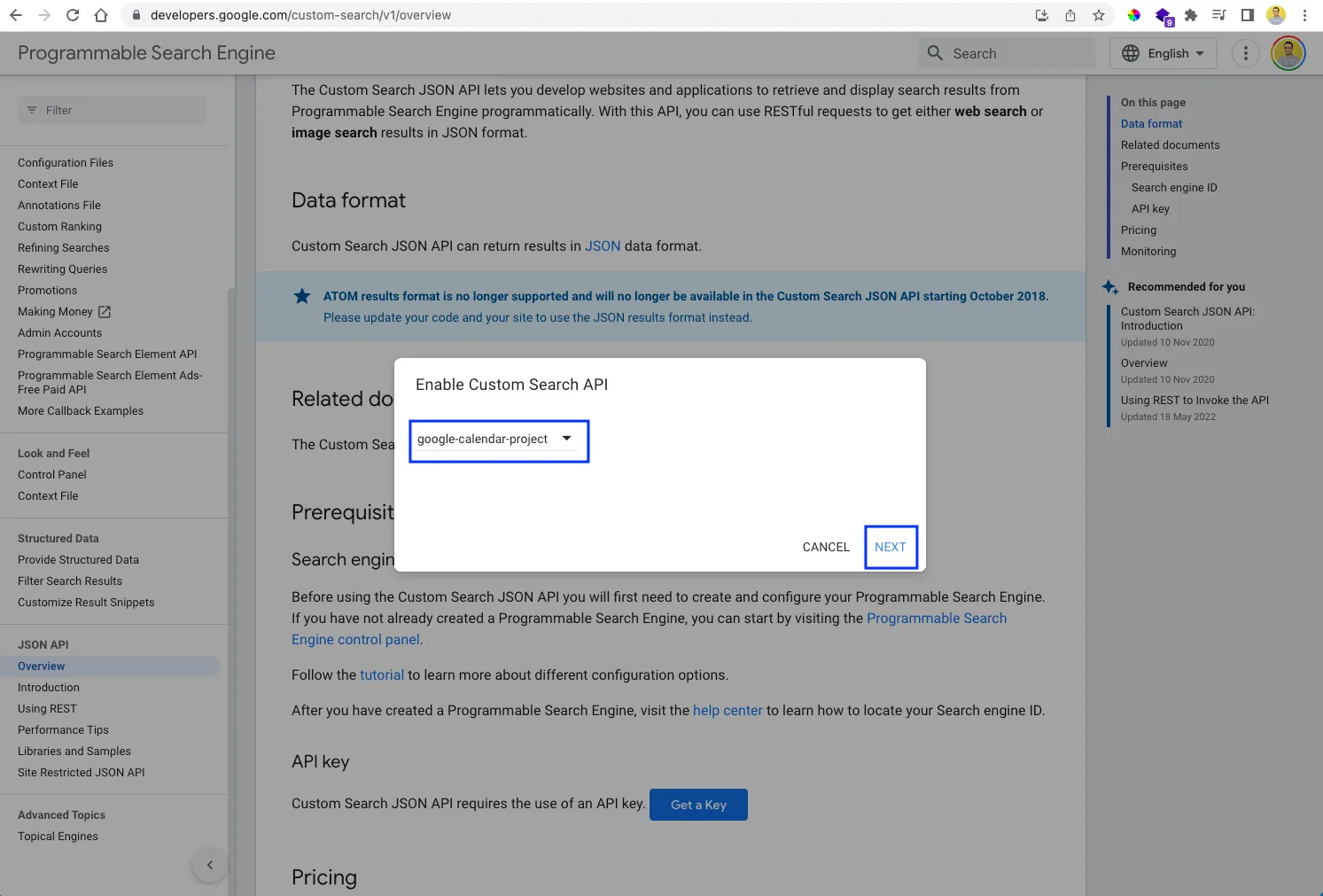The width and height of the screenshot is (1323, 896).
Task: Open Admin Accounts in sidebar
Action: click(59, 333)
